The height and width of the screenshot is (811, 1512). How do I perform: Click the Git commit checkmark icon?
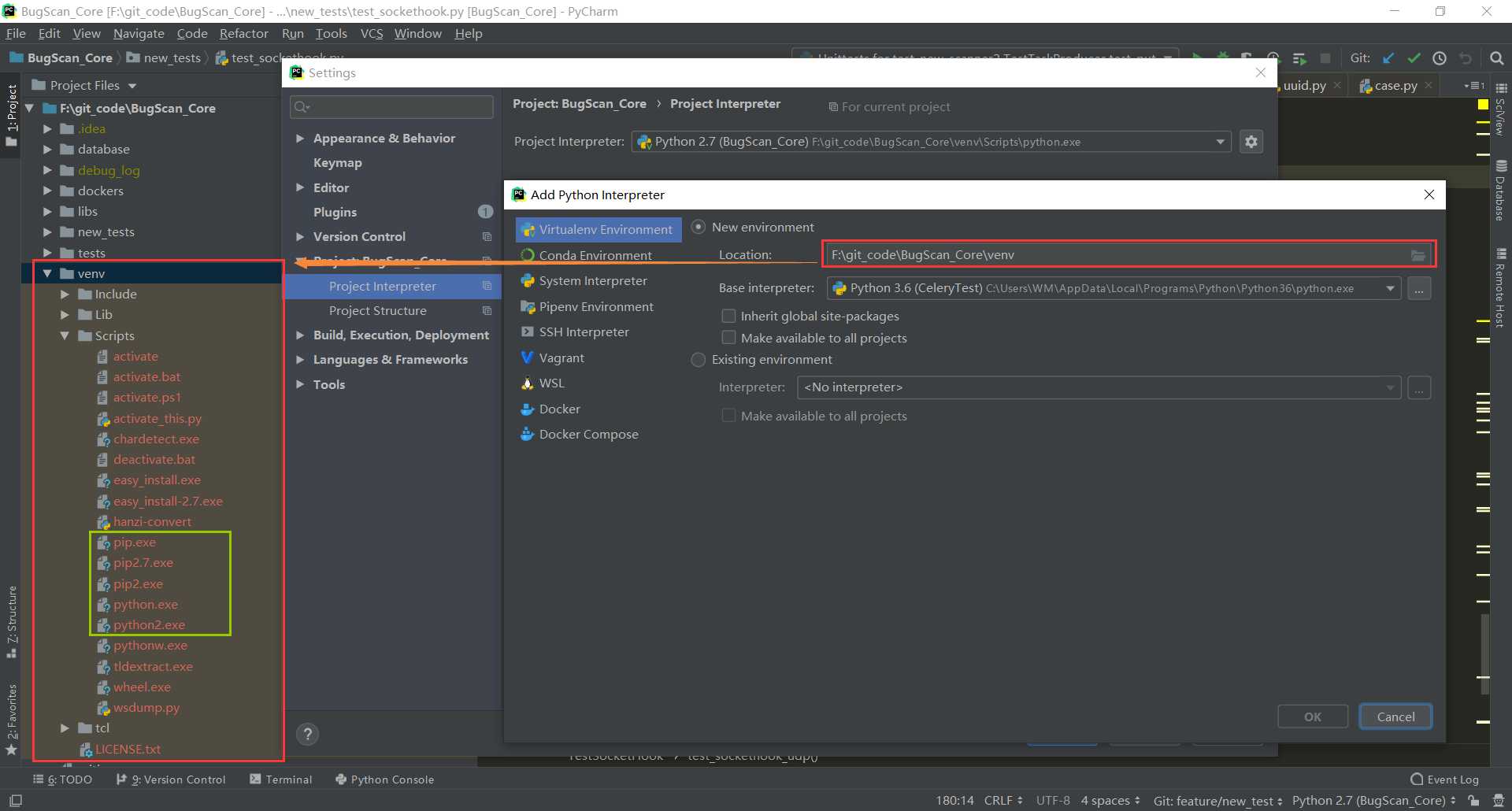tap(1414, 58)
